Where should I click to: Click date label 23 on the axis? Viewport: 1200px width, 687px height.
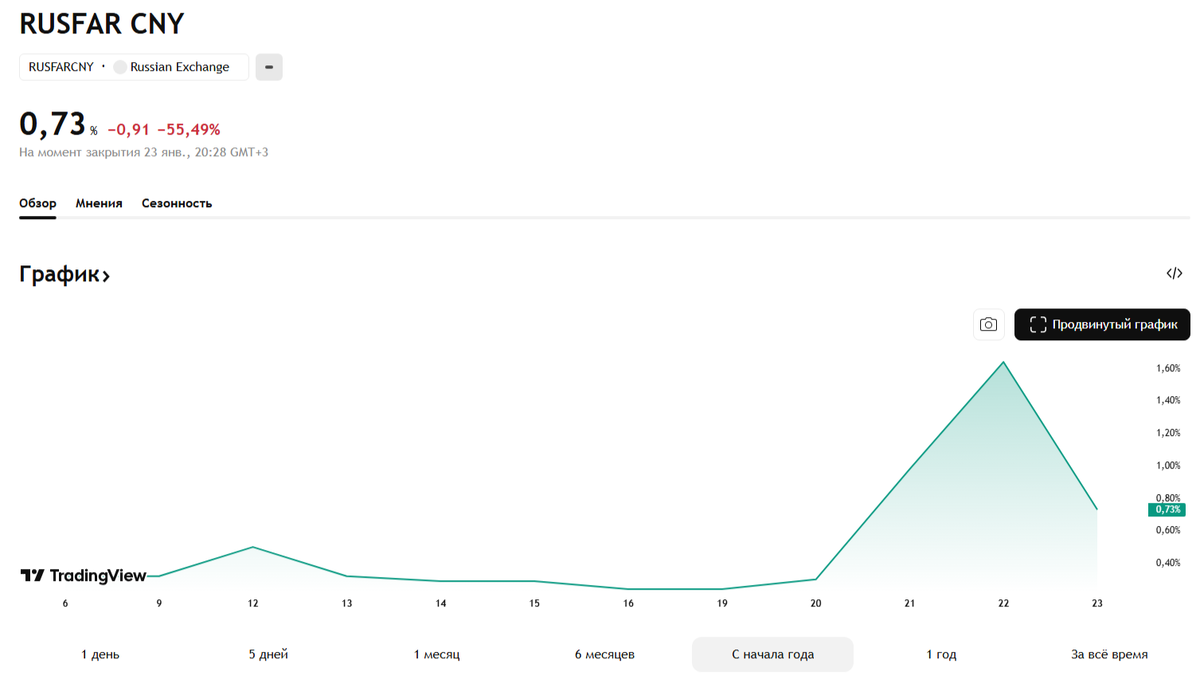pyautogui.click(x=1097, y=603)
